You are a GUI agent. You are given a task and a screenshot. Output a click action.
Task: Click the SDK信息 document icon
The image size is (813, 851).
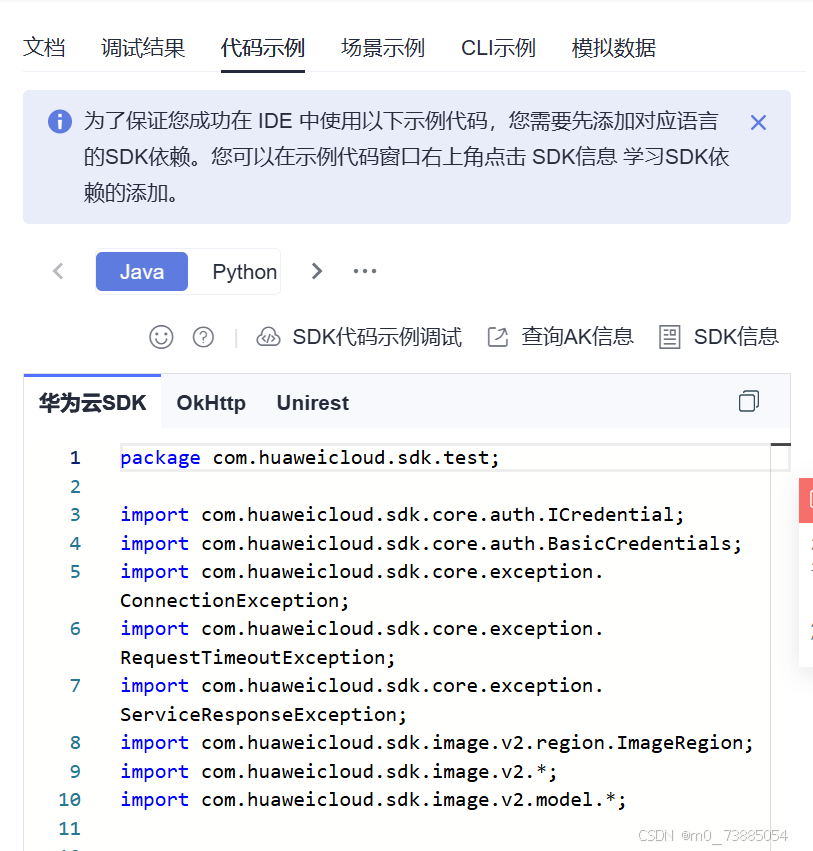[x=669, y=337]
